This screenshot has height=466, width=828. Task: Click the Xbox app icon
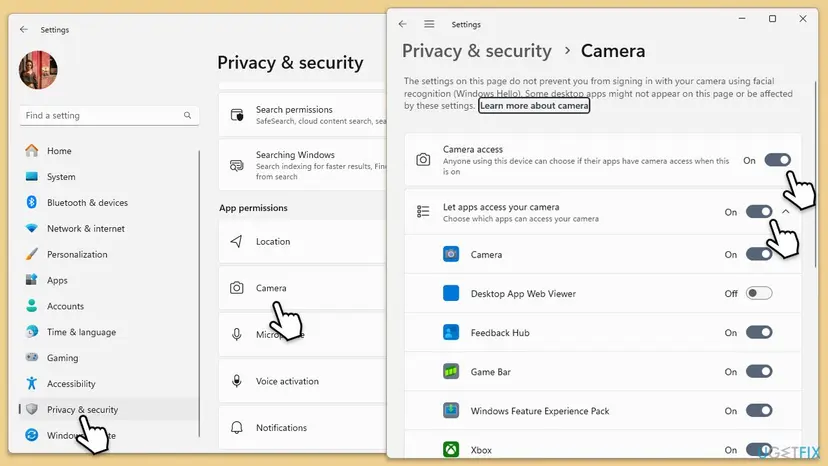[451, 450]
